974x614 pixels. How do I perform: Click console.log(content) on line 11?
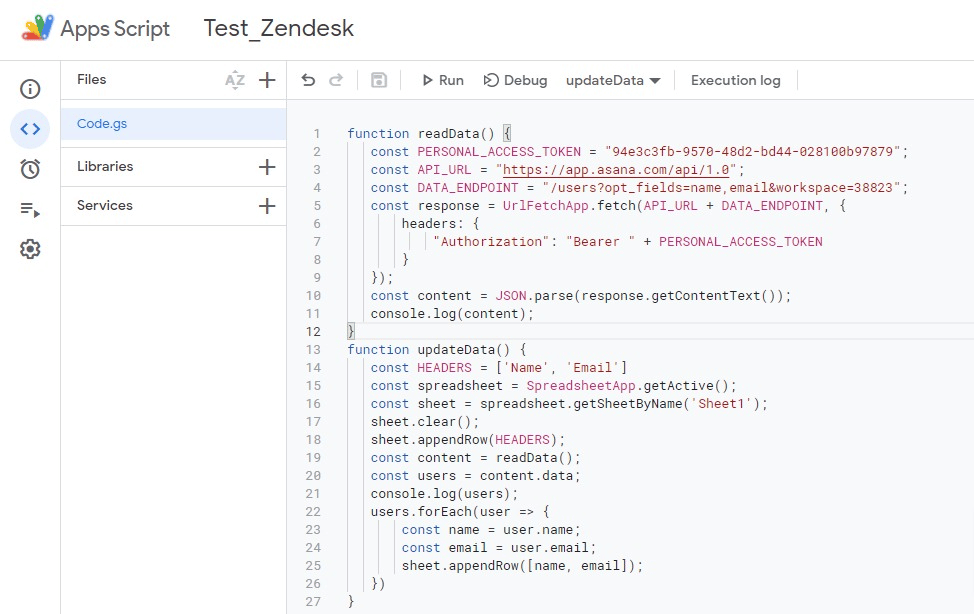448,314
